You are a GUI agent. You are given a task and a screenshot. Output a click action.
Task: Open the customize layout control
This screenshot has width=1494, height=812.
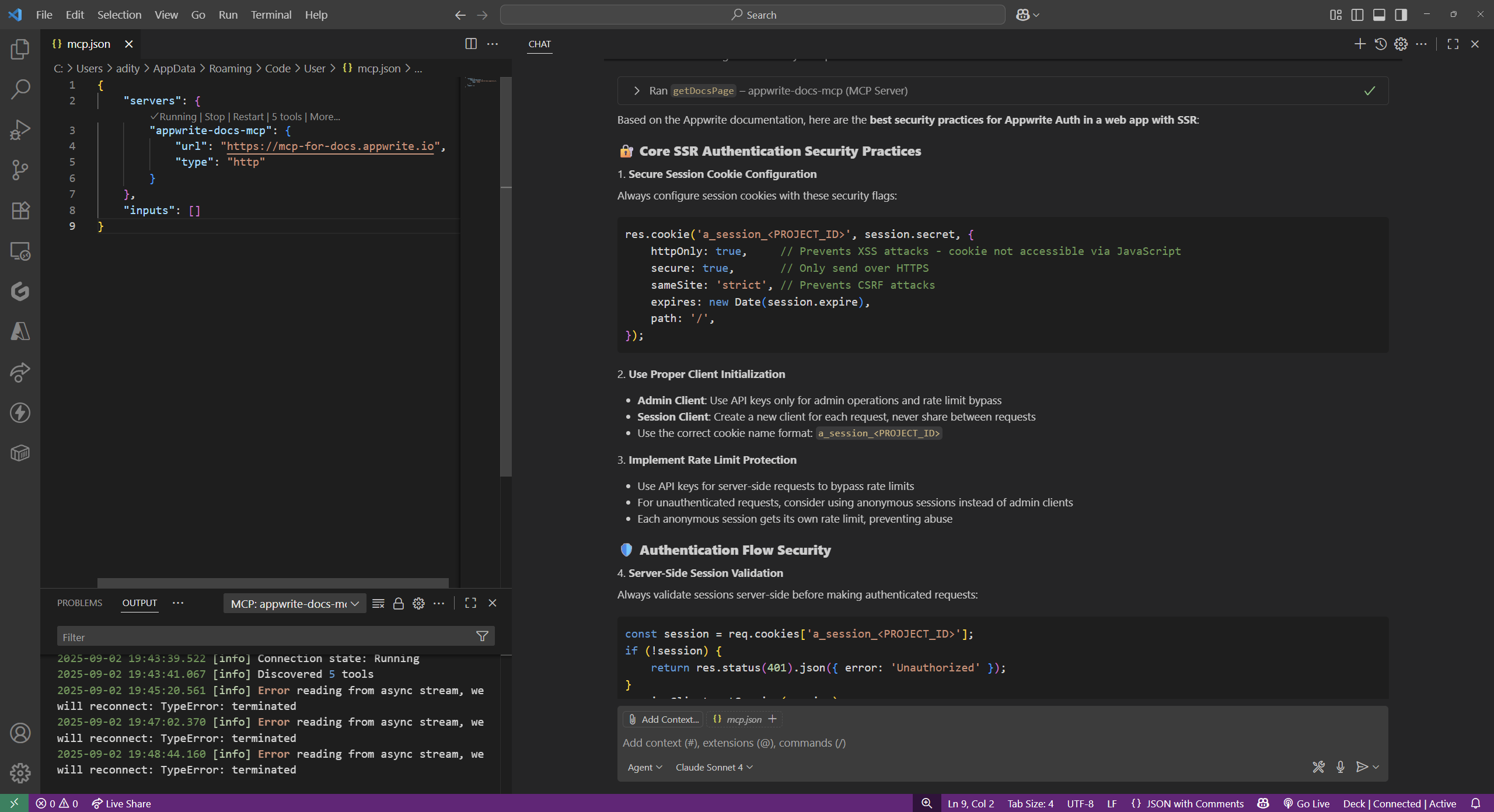click(x=1336, y=15)
